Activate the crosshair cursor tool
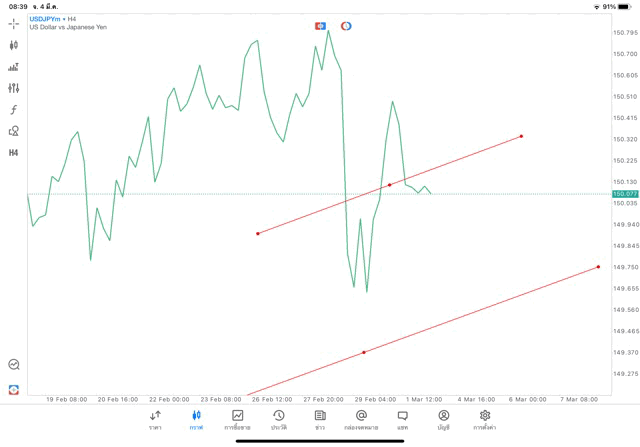Viewport: 640px width, 447px height. coord(14,23)
